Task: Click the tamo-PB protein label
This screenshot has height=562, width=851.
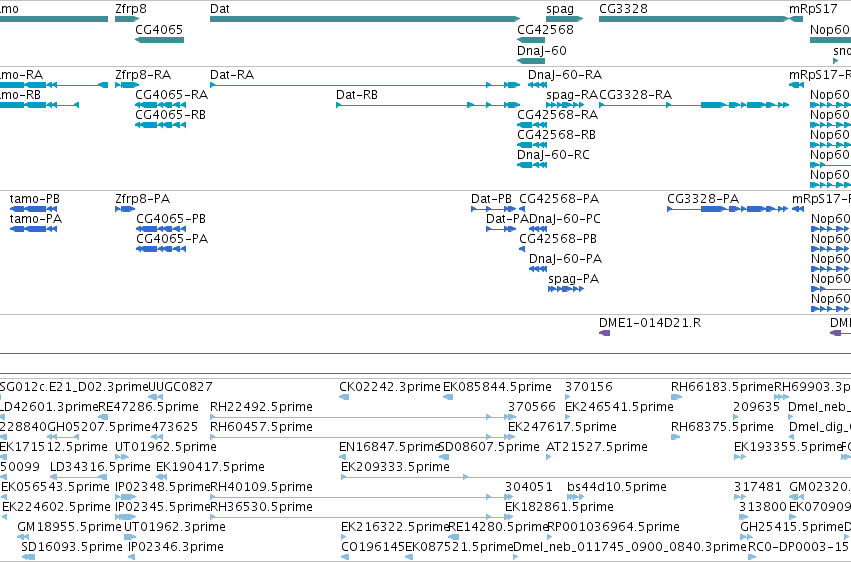Action: point(35,199)
